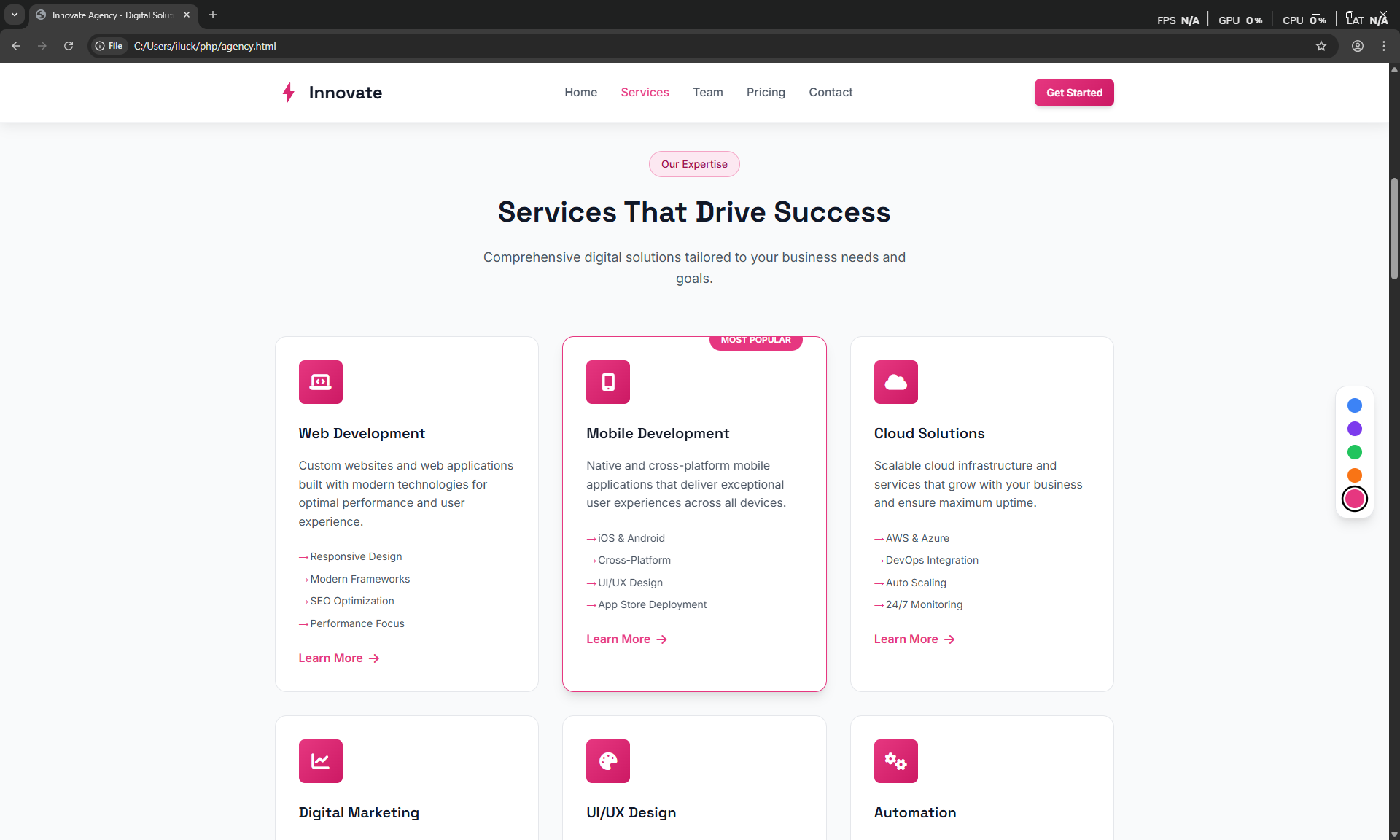This screenshot has height=840, width=1400.
Task: Click the Cloud Solutions cloud icon
Action: pos(895,382)
